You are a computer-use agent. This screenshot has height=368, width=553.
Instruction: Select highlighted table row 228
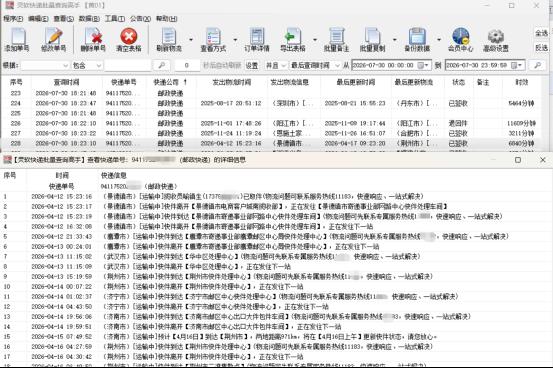coord(271,144)
